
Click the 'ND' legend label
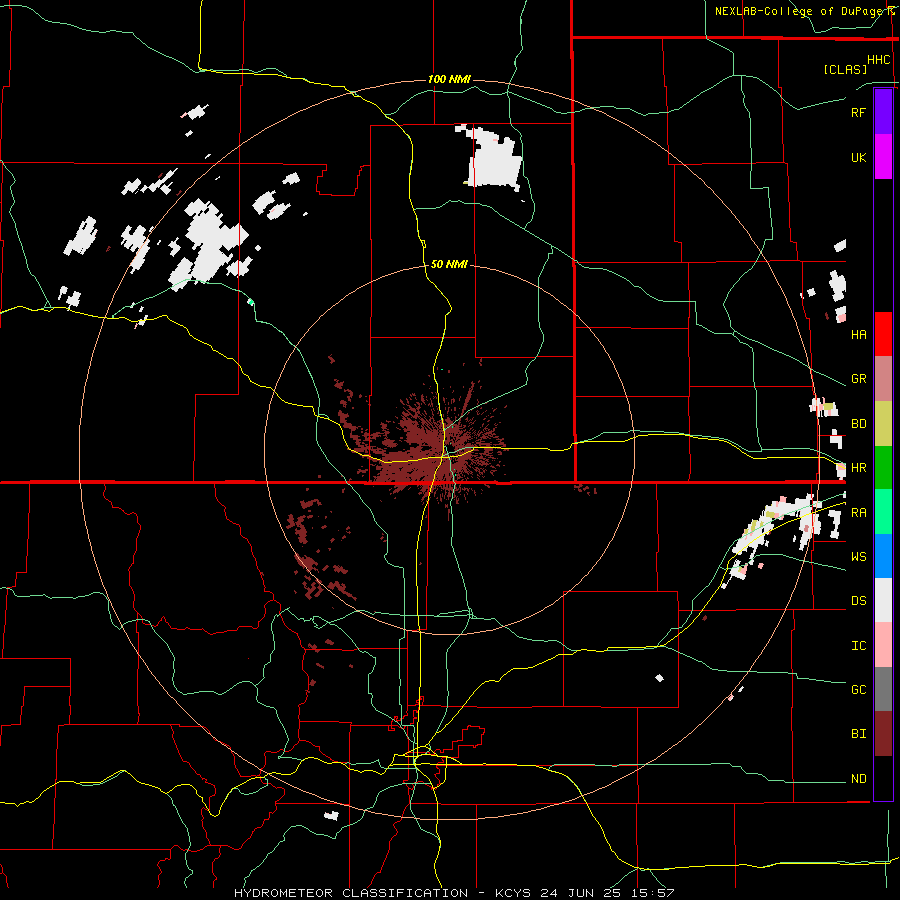(x=858, y=779)
